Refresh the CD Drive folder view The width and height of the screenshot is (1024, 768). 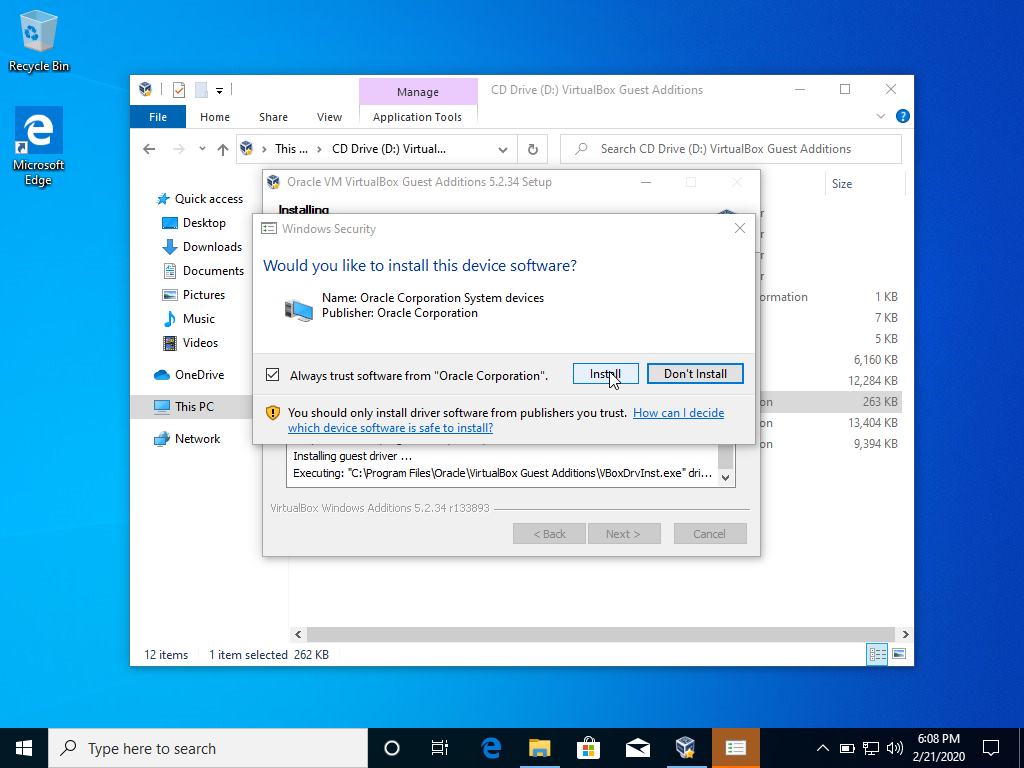(533, 150)
